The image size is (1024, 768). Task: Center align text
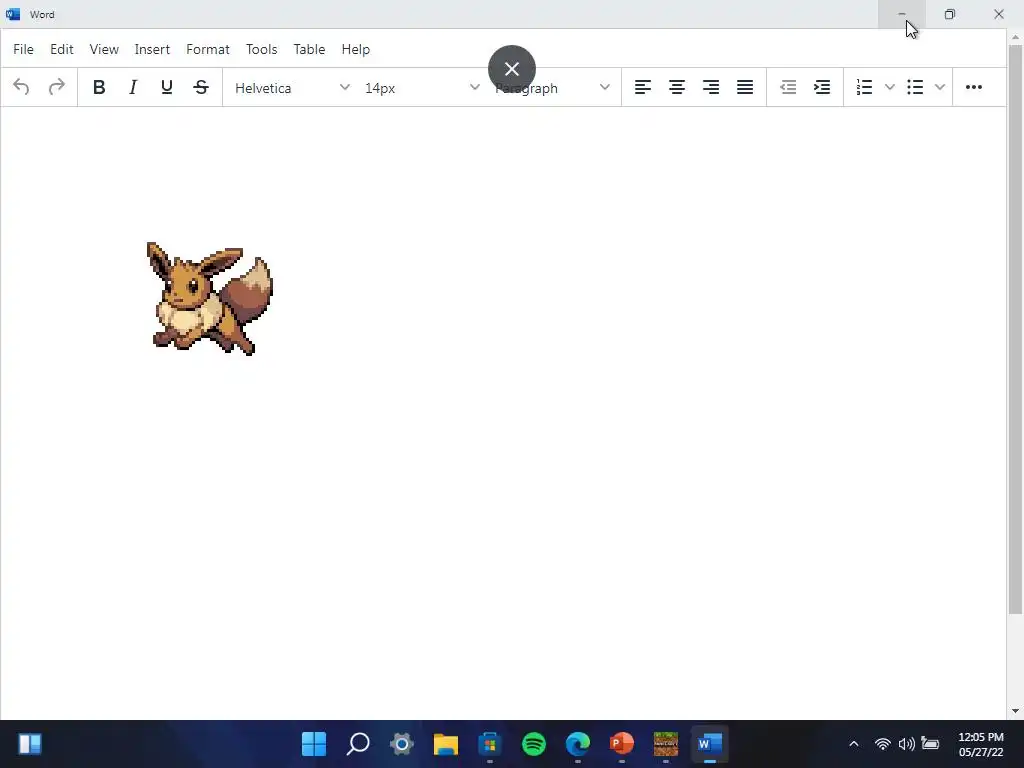[x=677, y=87]
